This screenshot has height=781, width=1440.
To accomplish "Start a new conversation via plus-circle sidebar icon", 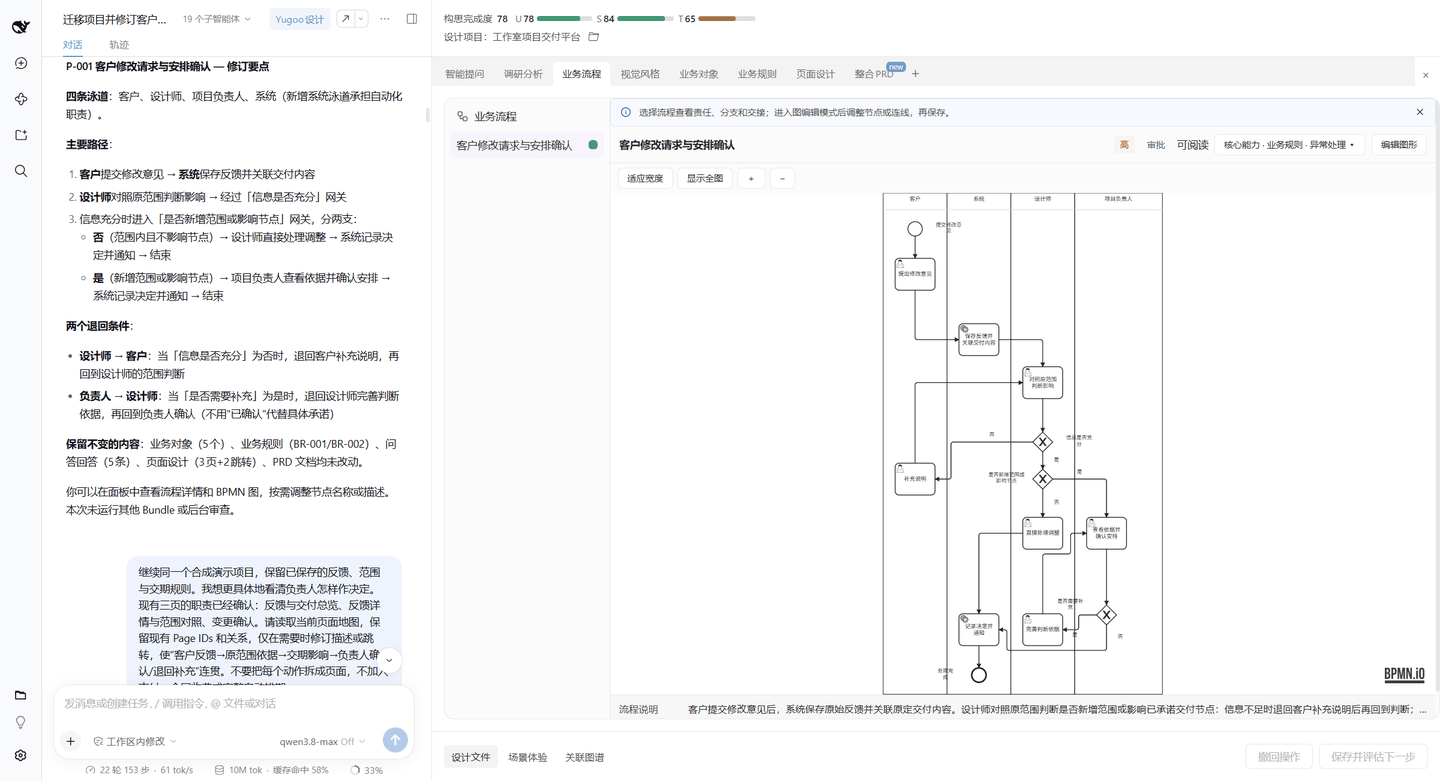I will point(21,63).
